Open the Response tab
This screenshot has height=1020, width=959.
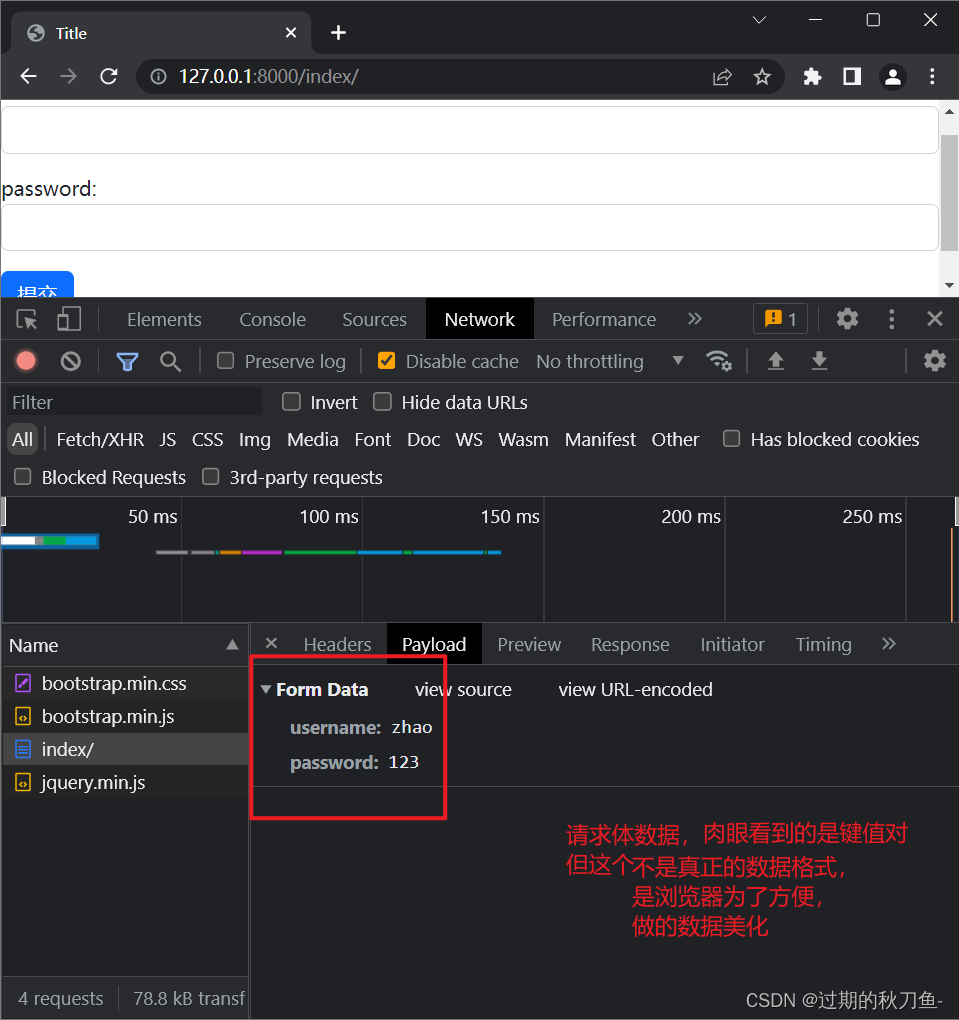(x=630, y=645)
